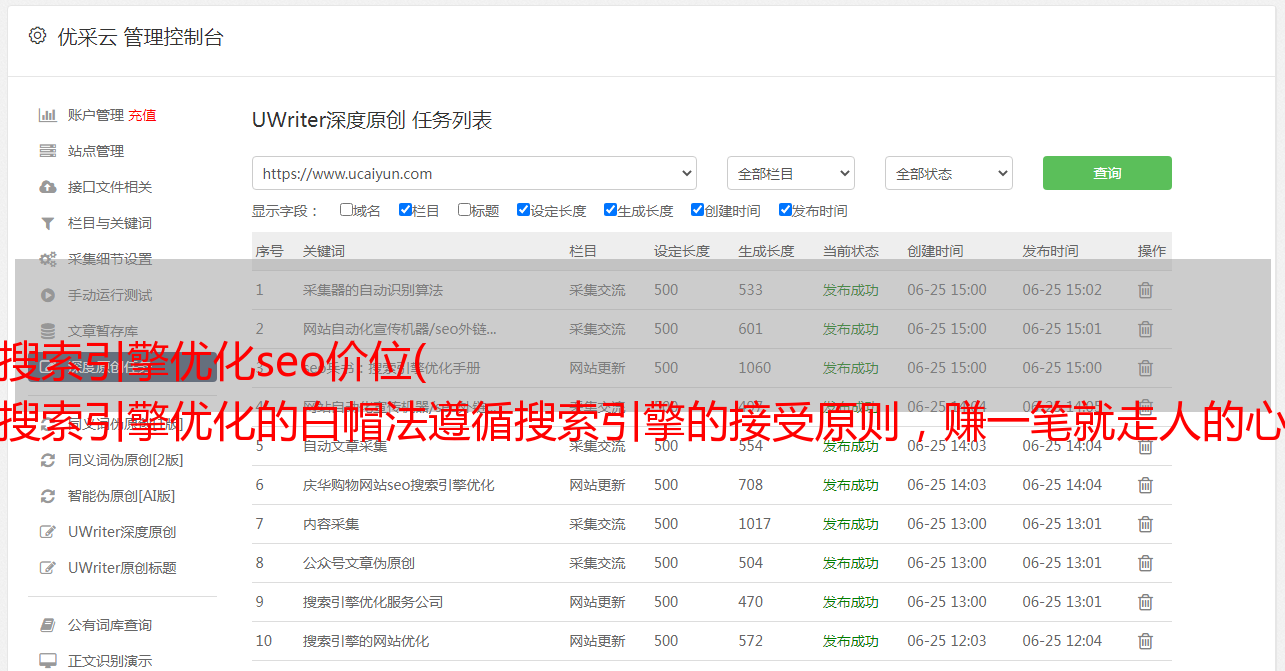This screenshot has width=1285, height=671.
Task: Click the green 查询 button
Action: click(1107, 173)
